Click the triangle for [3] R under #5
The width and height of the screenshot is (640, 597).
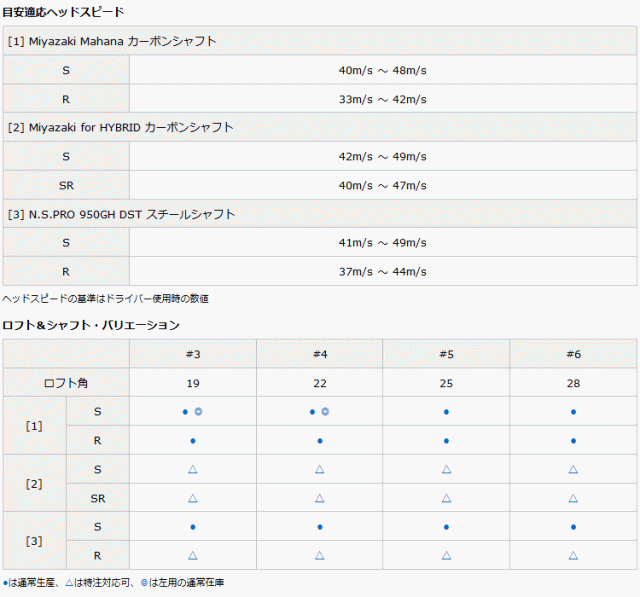coord(446,555)
